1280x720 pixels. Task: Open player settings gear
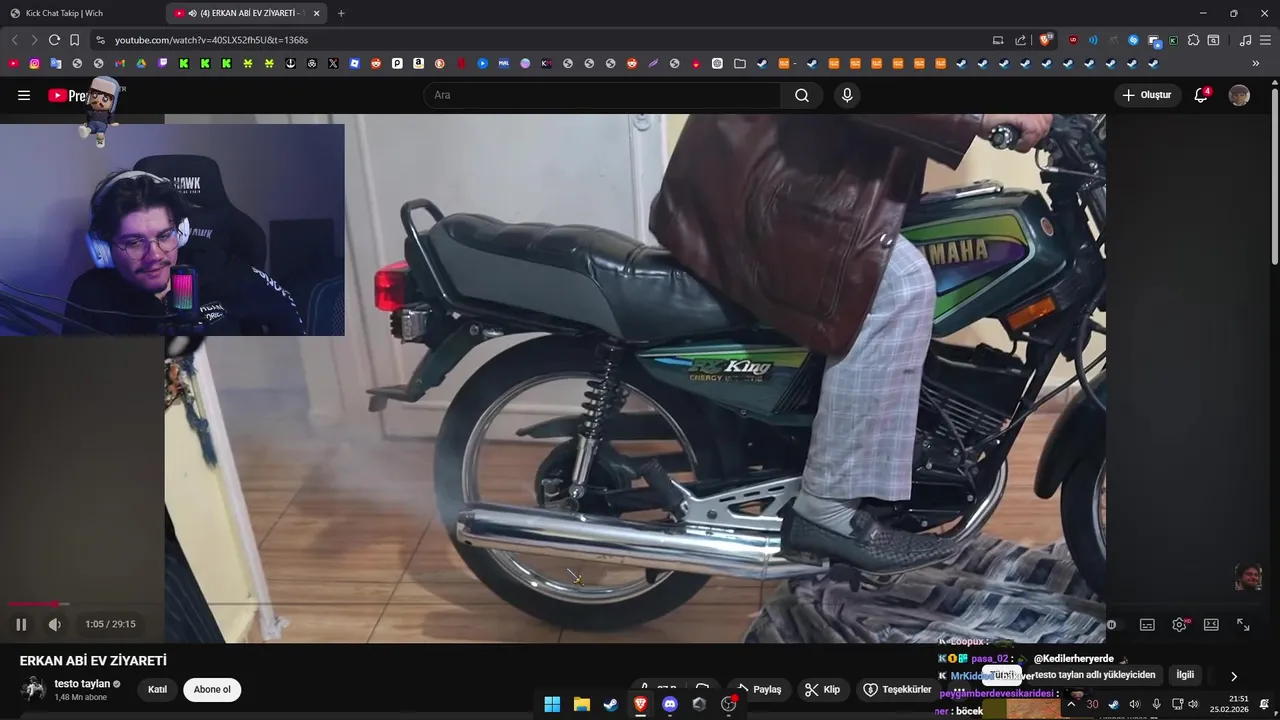(1179, 624)
